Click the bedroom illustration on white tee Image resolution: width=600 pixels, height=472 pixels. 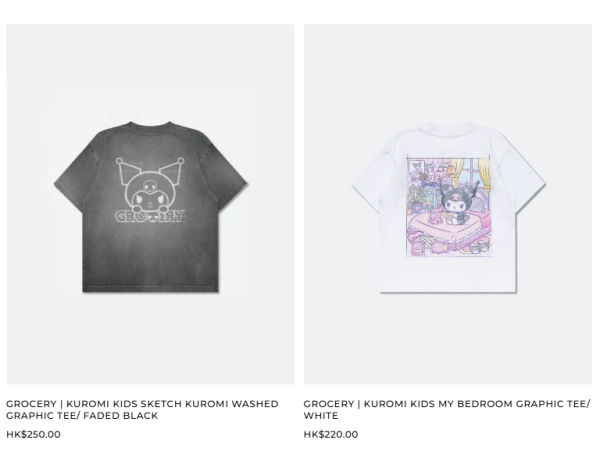click(448, 206)
